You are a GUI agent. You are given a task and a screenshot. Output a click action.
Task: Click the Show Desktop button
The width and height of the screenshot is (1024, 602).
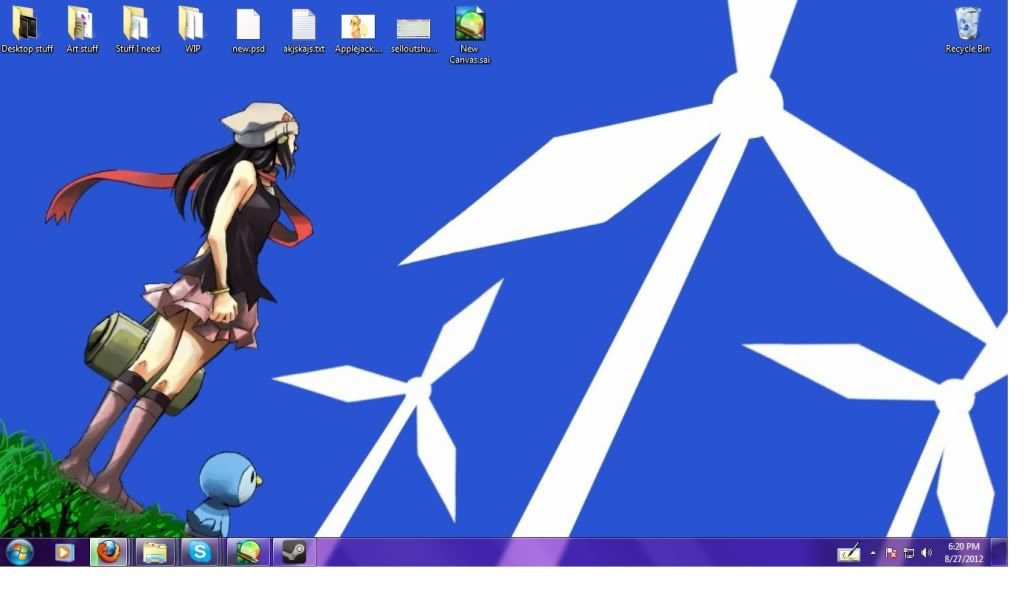click(999, 553)
